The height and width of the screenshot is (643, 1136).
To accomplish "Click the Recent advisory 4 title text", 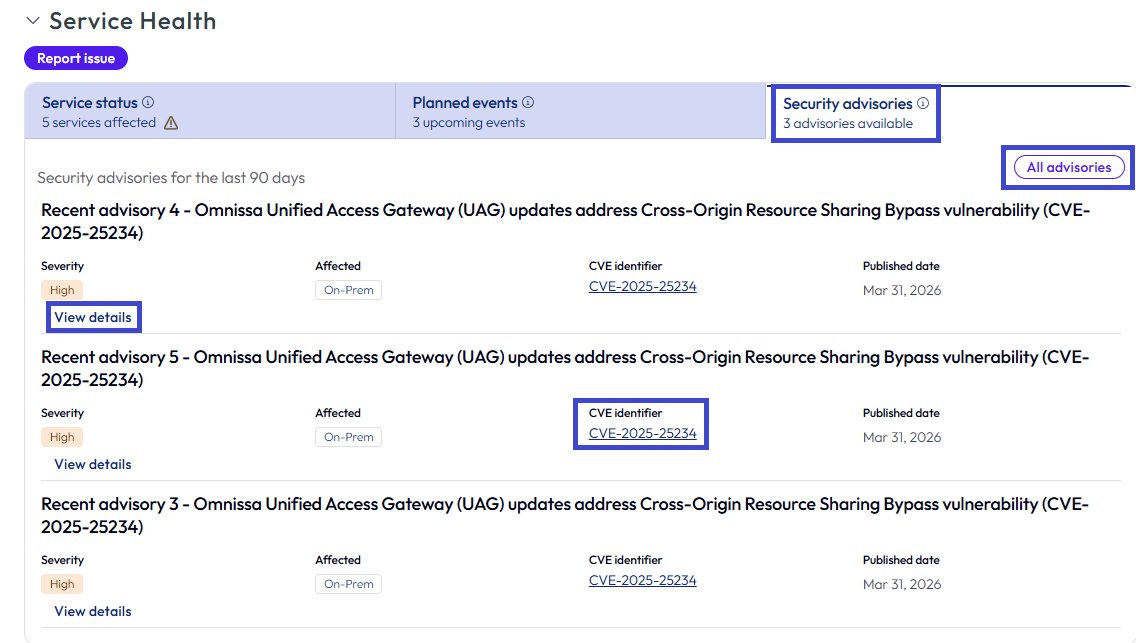I will (x=566, y=222).
